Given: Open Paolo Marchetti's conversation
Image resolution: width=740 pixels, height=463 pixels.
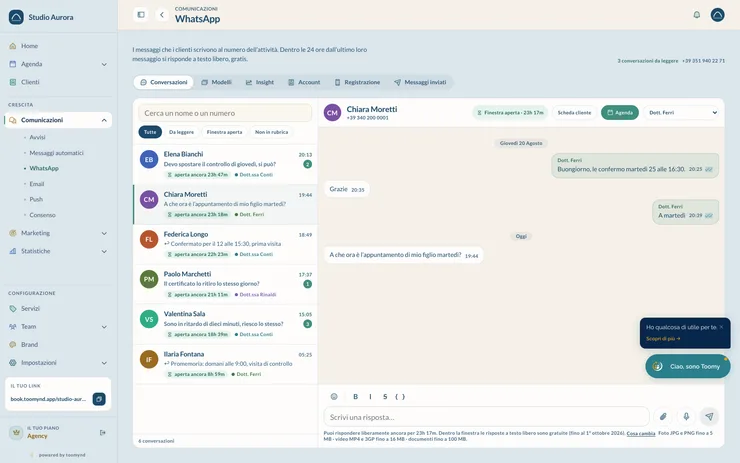Looking at the screenshot, I should (x=226, y=284).
